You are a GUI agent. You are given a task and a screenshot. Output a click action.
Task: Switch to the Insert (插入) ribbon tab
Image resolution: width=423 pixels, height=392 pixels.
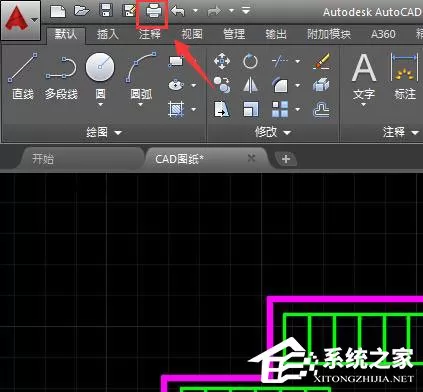click(x=107, y=34)
